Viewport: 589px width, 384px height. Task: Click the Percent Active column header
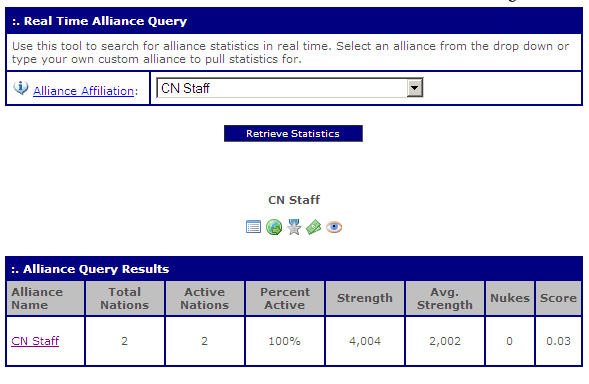[x=285, y=298]
